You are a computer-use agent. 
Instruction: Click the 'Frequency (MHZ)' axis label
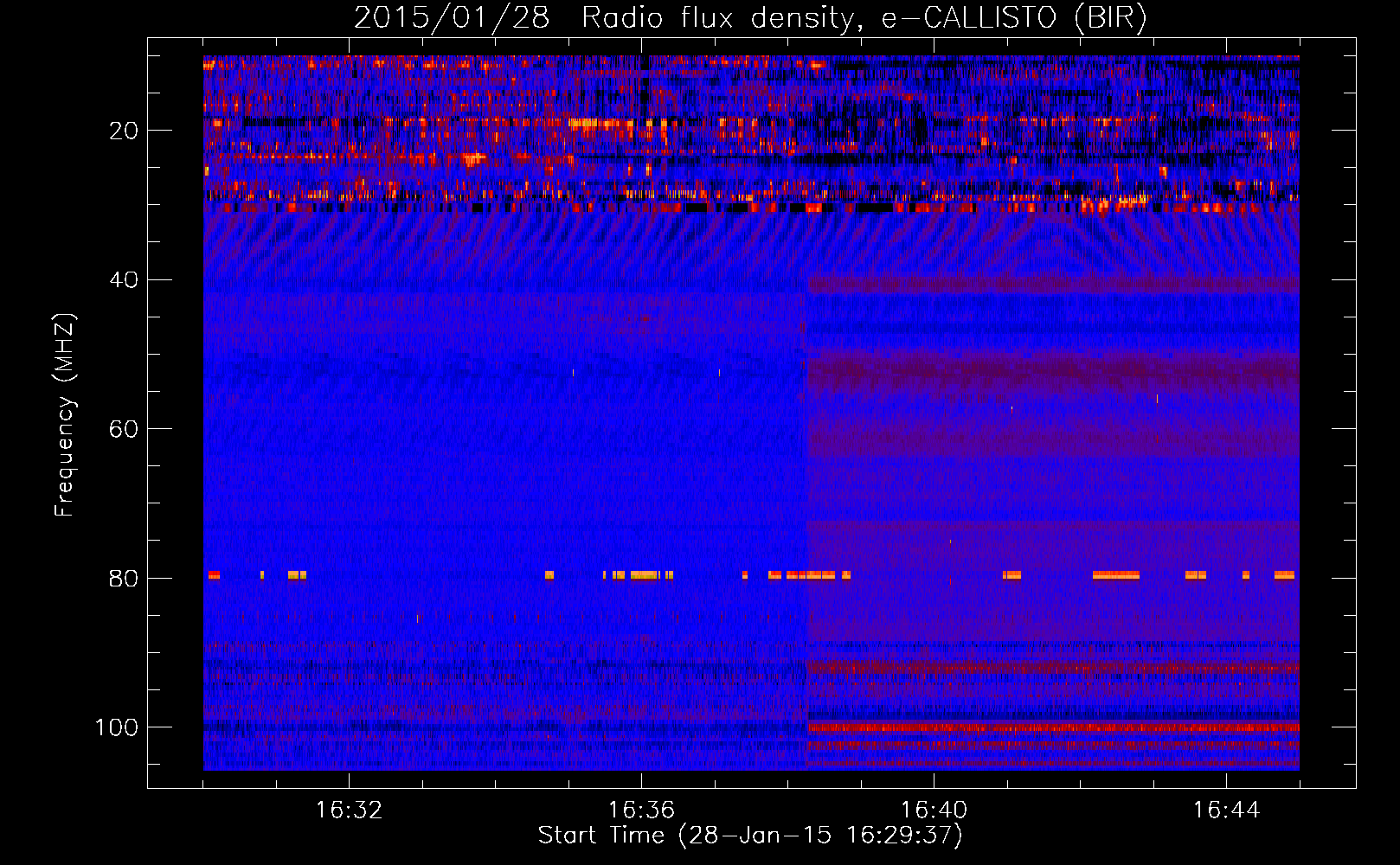point(65,415)
